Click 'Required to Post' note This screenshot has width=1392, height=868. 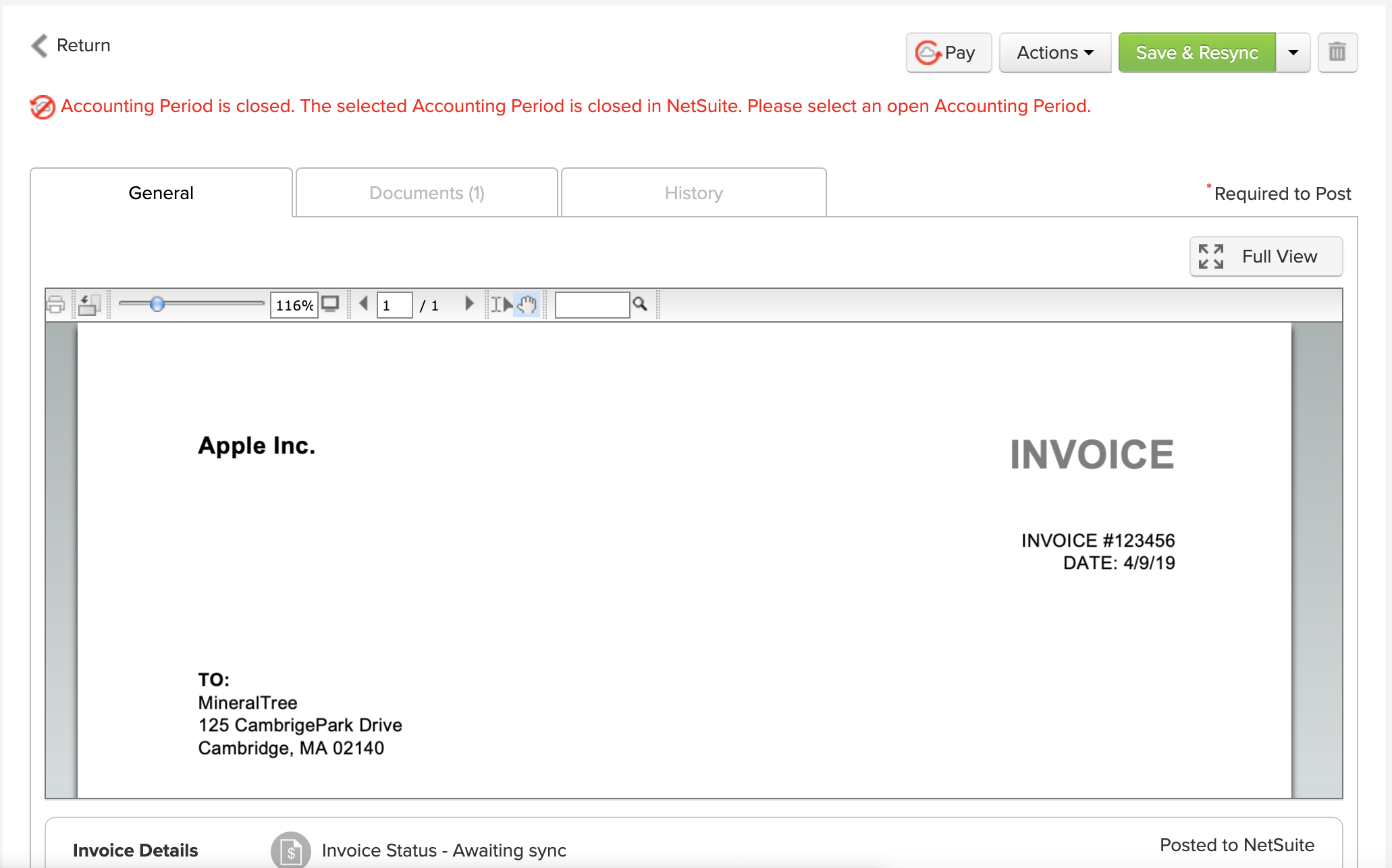[1282, 194]
